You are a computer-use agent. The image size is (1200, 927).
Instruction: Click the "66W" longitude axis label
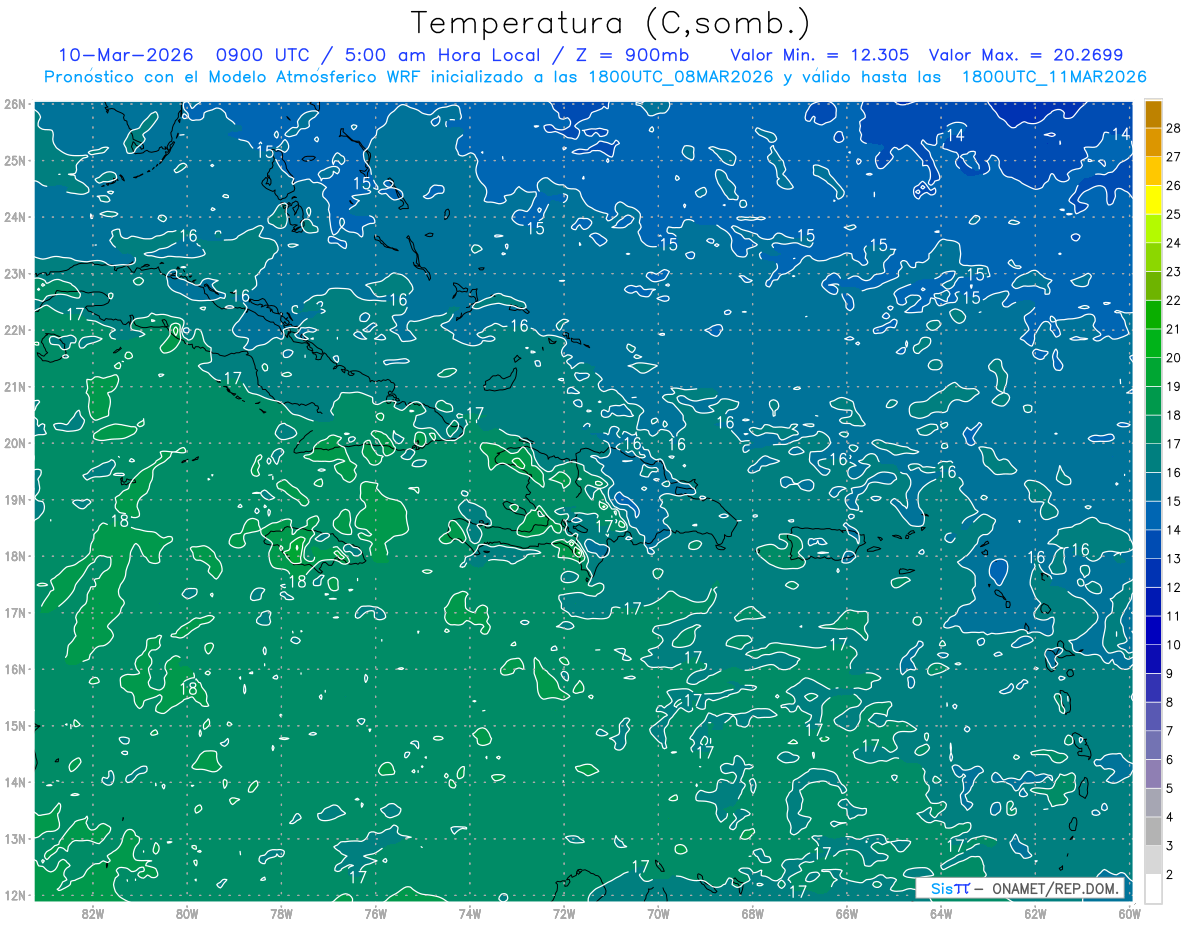(847, 913)
